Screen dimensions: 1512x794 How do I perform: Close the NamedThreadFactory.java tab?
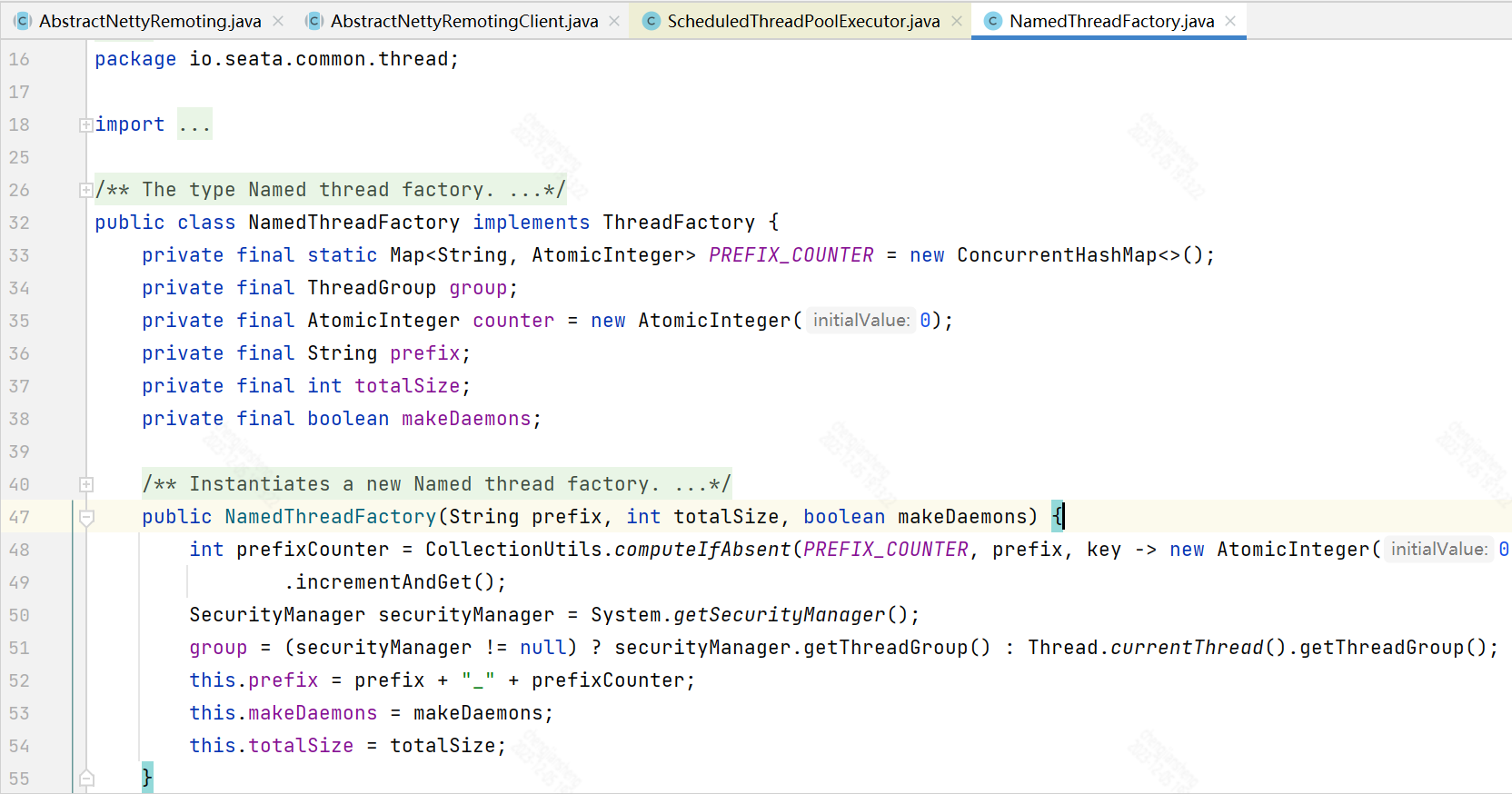click(1230, 21)
